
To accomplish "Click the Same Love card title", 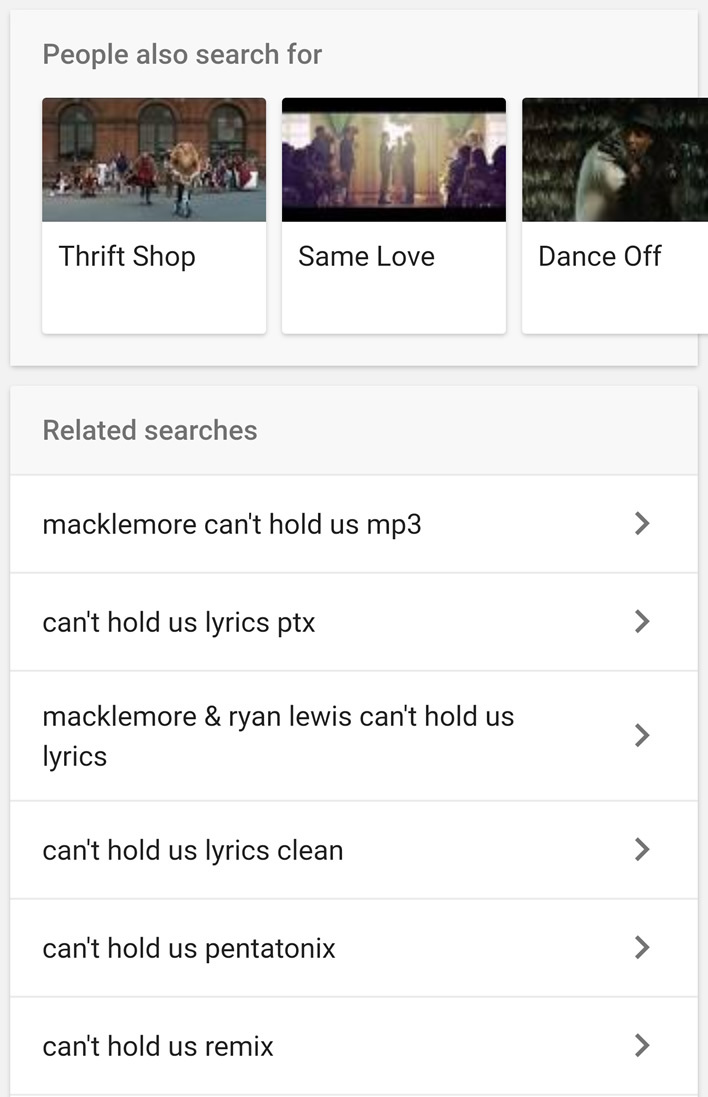I will (x=366, y=257).
